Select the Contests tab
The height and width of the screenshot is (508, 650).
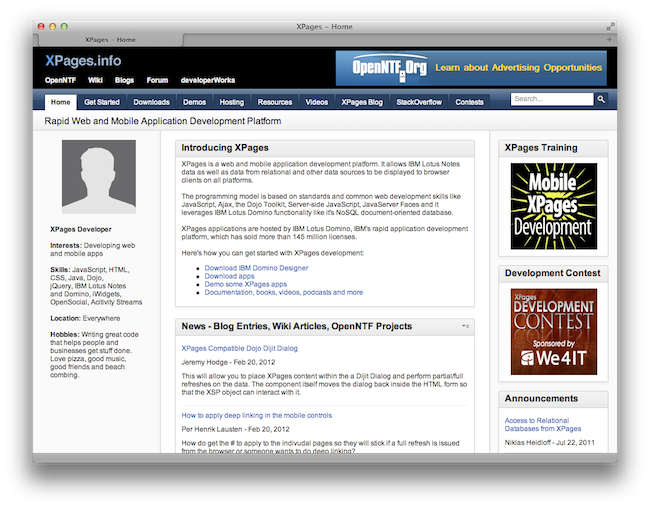469,102
